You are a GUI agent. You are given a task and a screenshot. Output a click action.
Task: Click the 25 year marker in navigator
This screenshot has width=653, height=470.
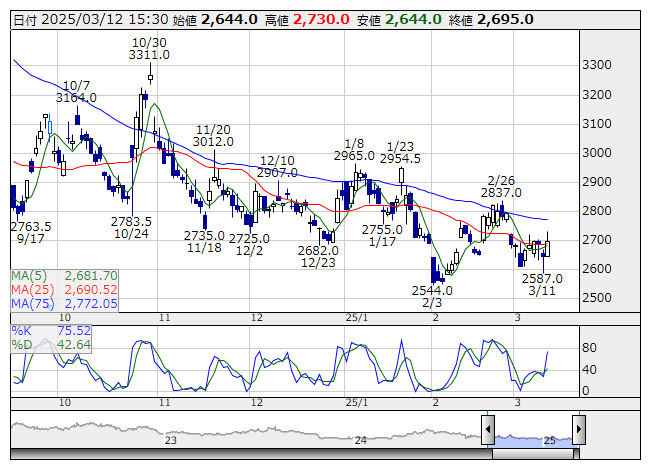coord(549,440)
